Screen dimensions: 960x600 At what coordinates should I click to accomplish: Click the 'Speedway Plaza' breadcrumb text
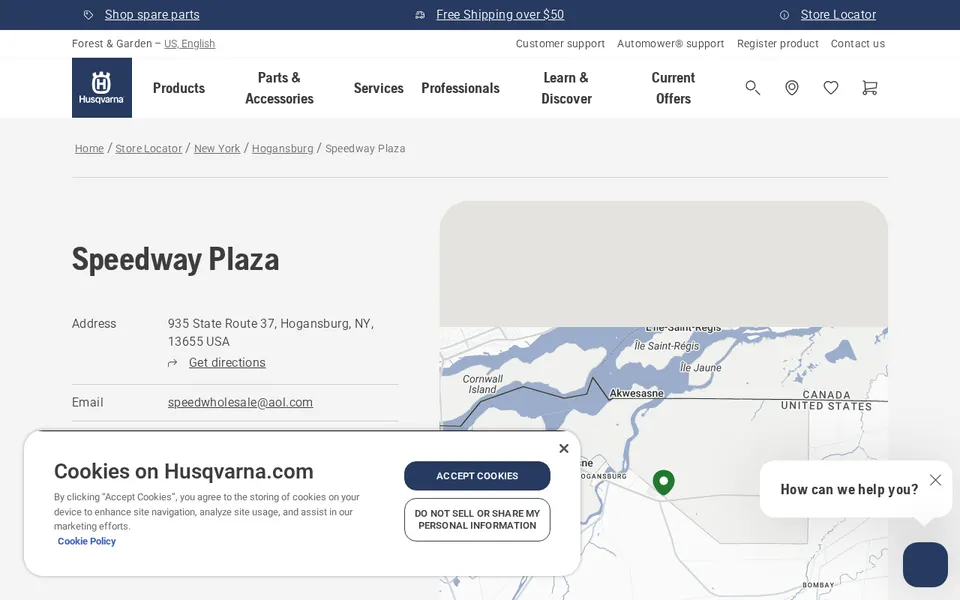[x=365, y=148]
